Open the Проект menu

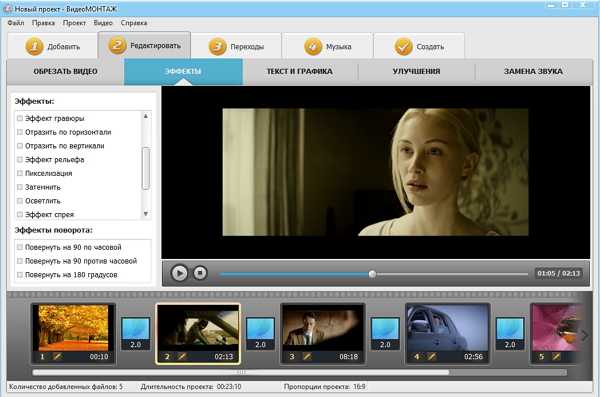pos(74,23)
